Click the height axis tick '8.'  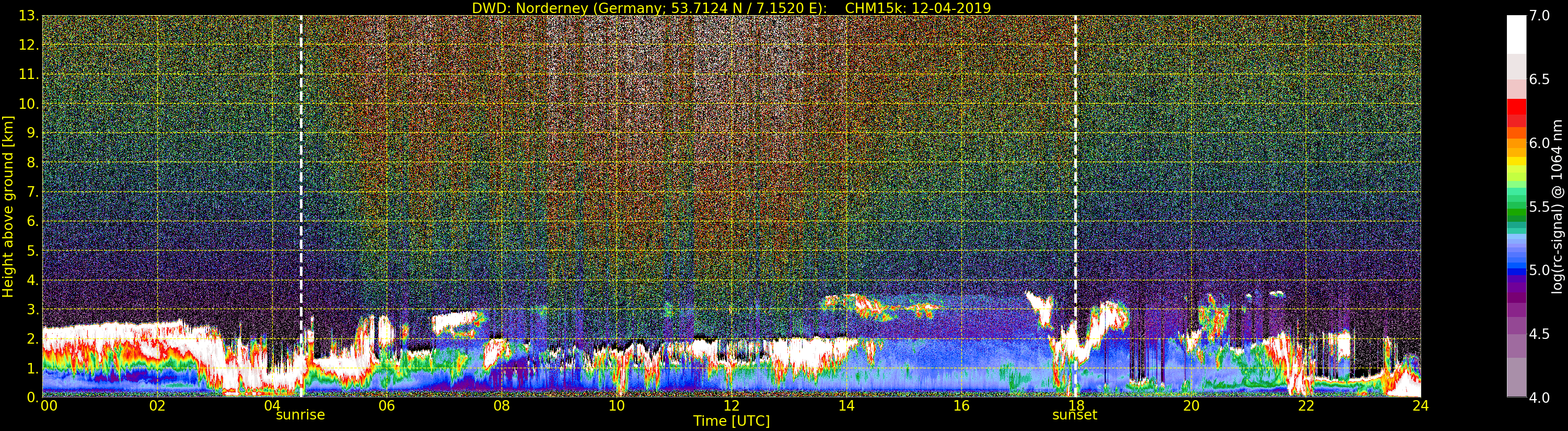pyautogui.click(x=32, y=163)
